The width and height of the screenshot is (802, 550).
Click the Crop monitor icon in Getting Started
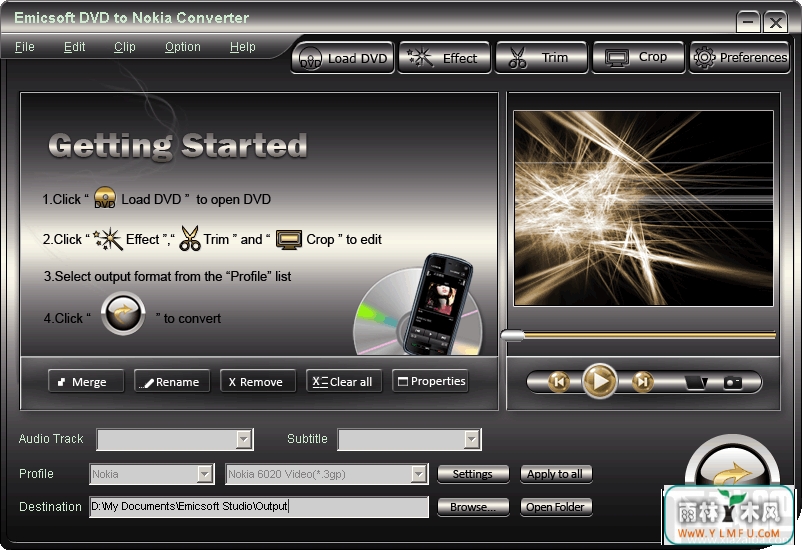coord(289,239)
